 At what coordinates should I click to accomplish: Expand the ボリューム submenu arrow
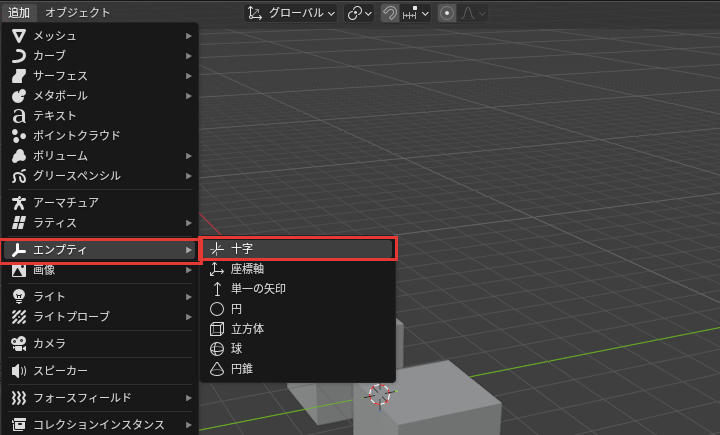coord(188,156)
